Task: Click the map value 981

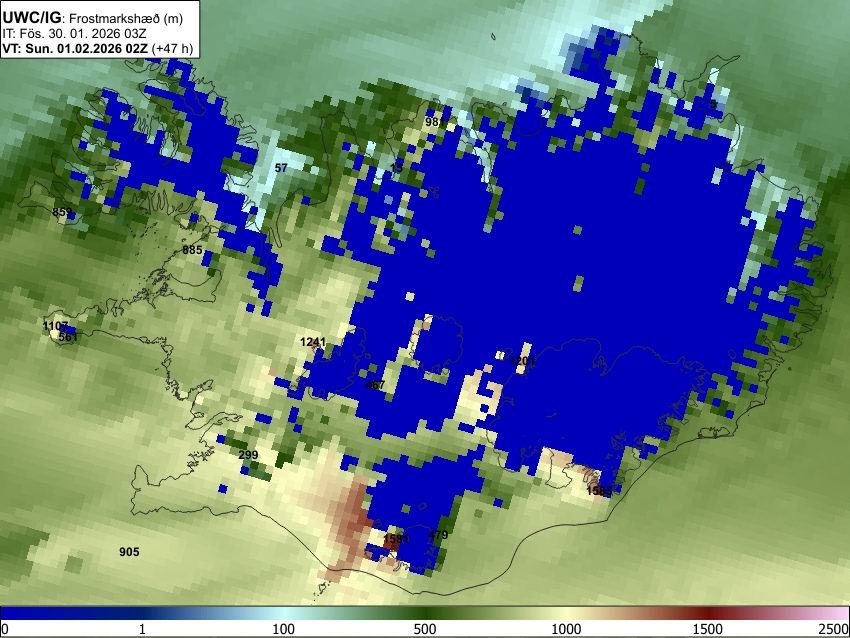Action: tap(435, 122)
